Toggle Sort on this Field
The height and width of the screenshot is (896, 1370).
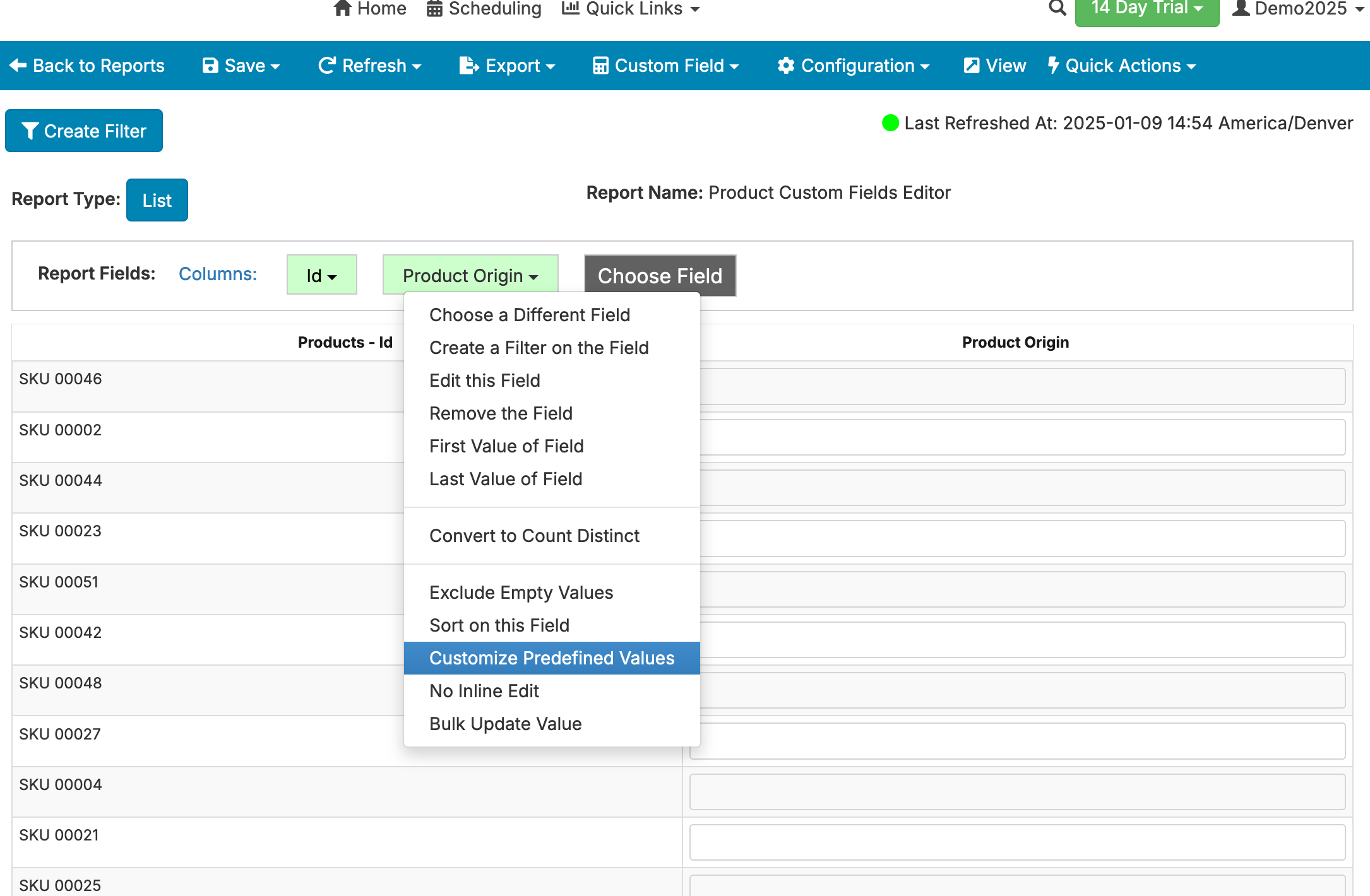point(499,625)
